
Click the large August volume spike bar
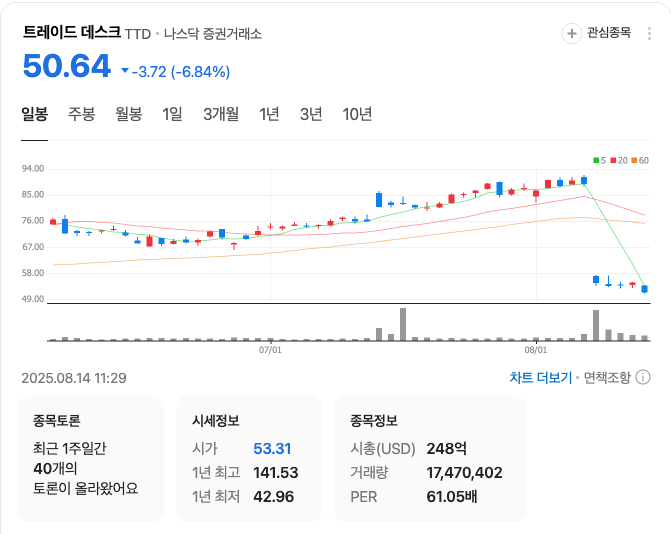[x=596, y=325]
